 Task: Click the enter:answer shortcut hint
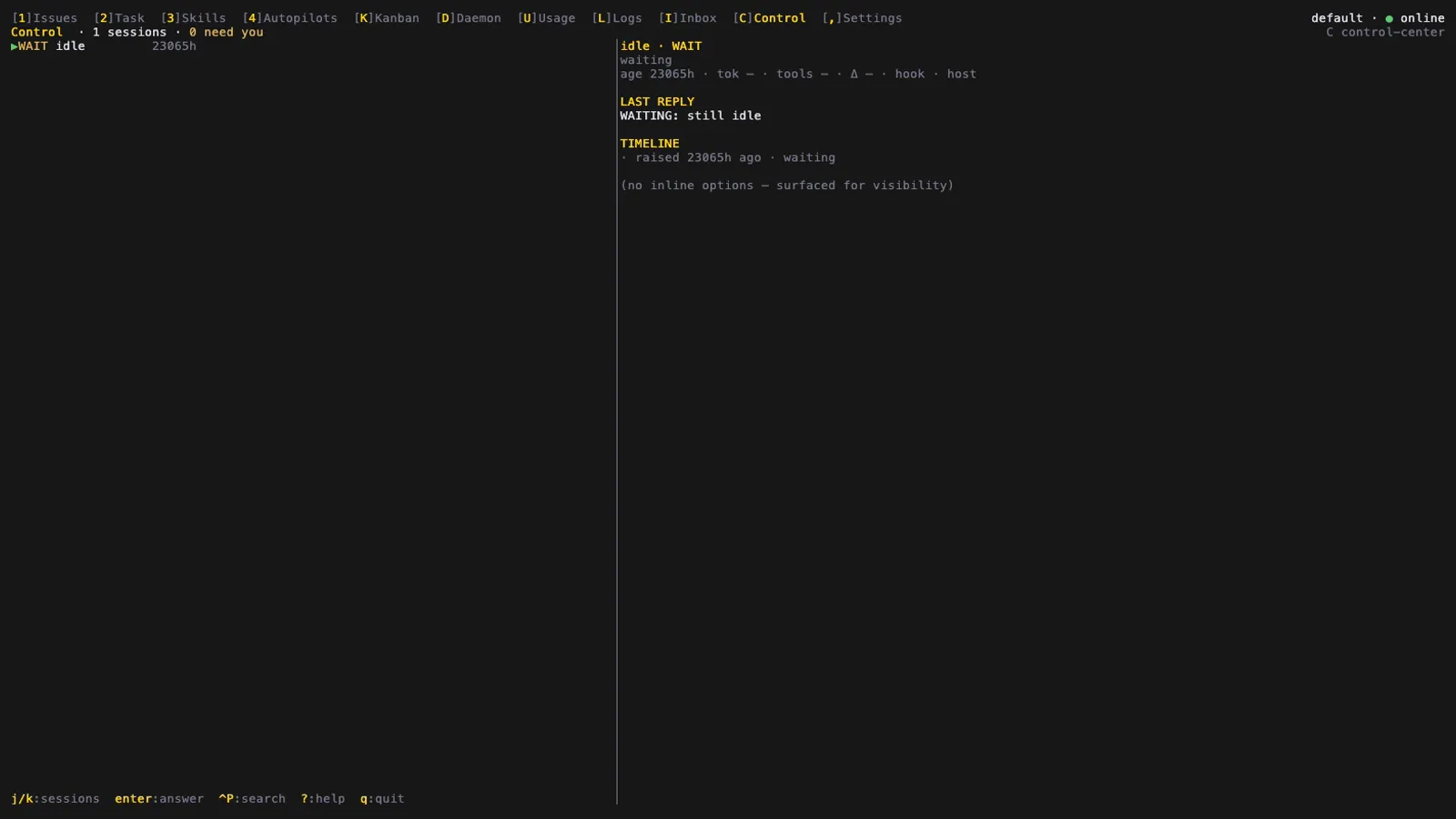(x=159, y=799)
